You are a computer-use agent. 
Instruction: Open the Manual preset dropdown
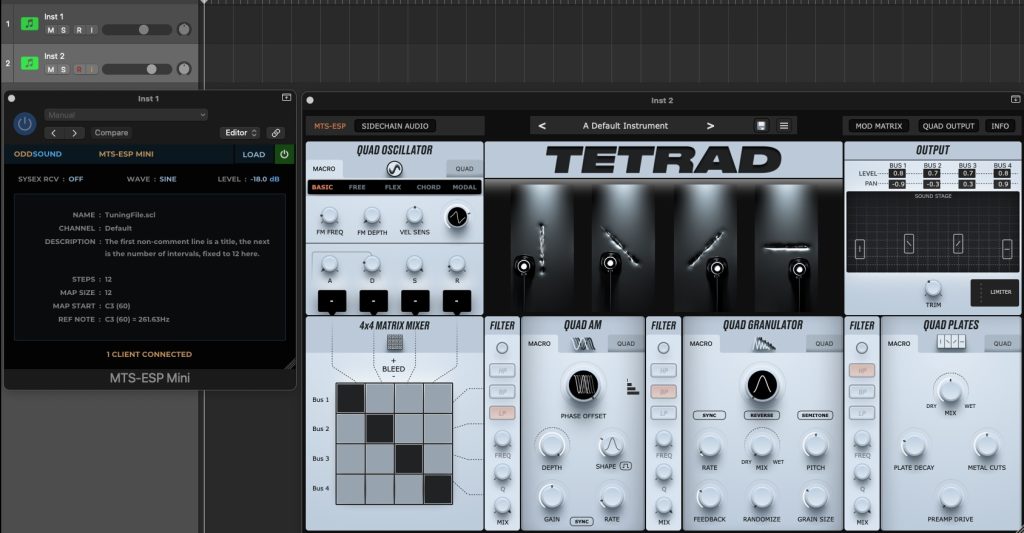click(x=125, y=115)
